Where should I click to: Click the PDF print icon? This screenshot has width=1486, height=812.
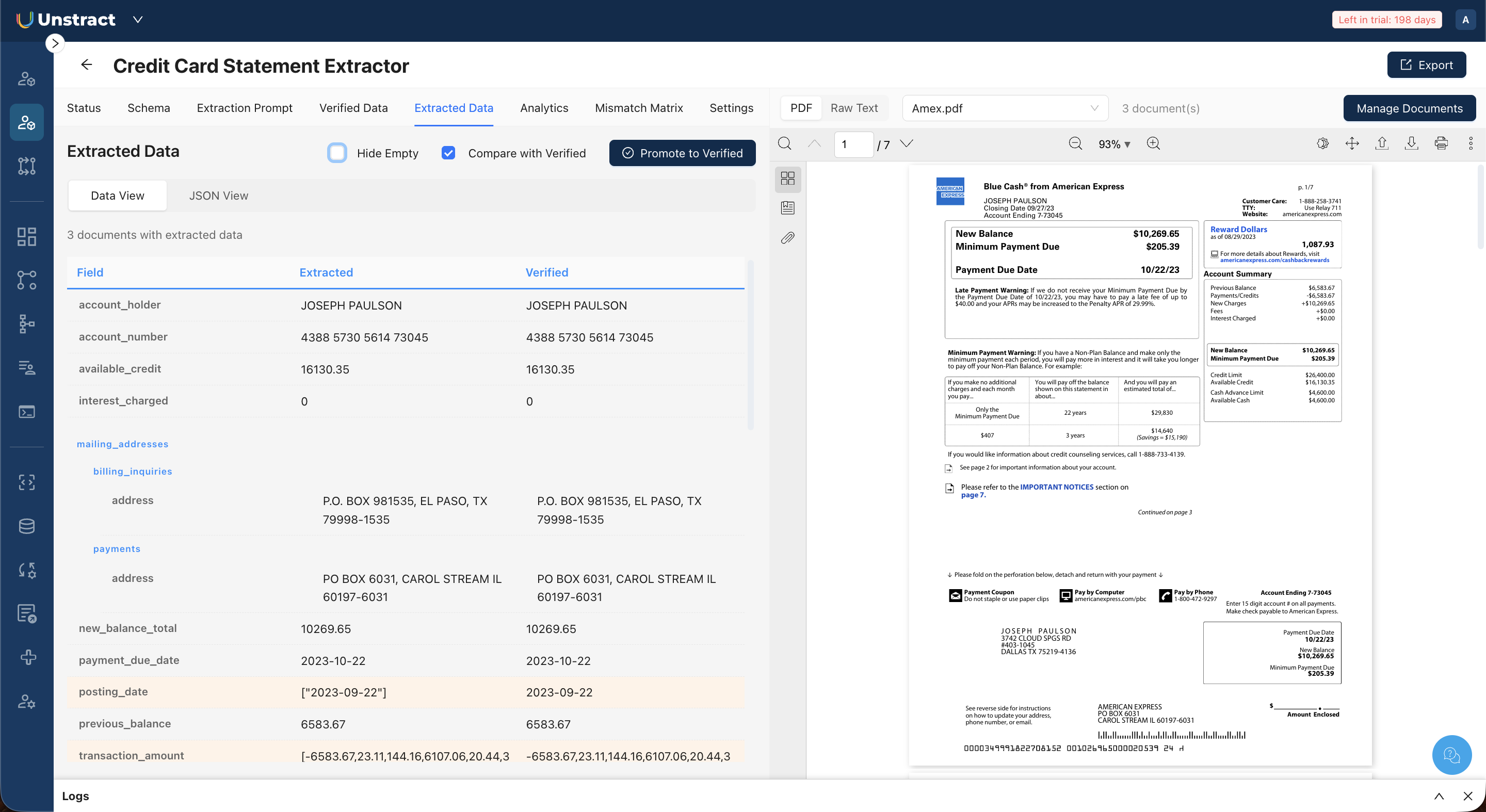(x=1441, y=143)
